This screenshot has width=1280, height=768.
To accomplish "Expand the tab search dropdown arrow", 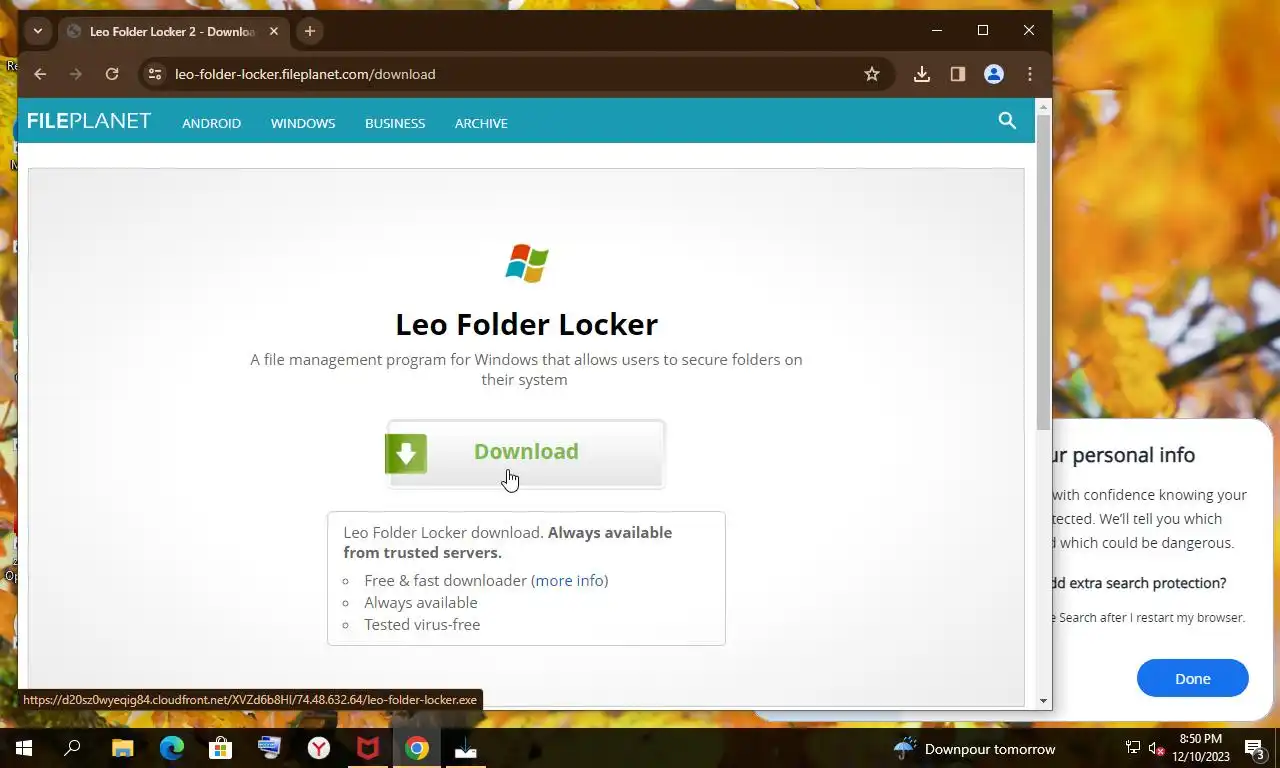I will (38, 31).
